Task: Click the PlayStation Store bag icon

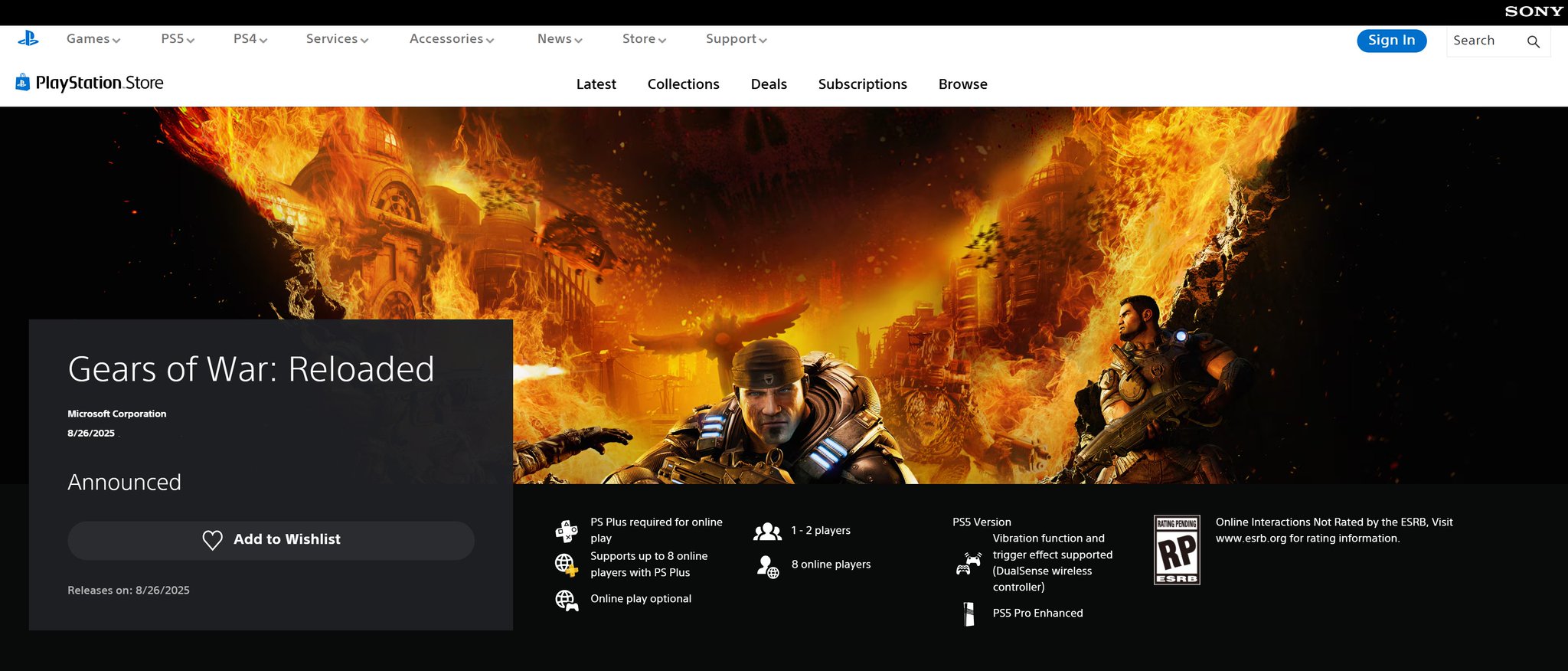Action: [x=22, y=82]
